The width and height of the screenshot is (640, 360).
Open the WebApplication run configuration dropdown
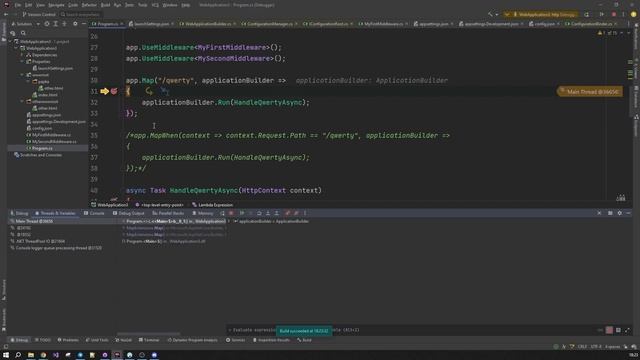coord(542,14)
